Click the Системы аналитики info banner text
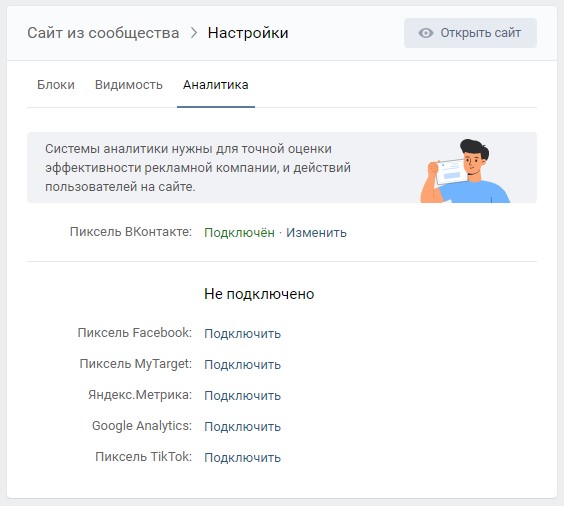564x506 pixels. click(x=198, y=168)
